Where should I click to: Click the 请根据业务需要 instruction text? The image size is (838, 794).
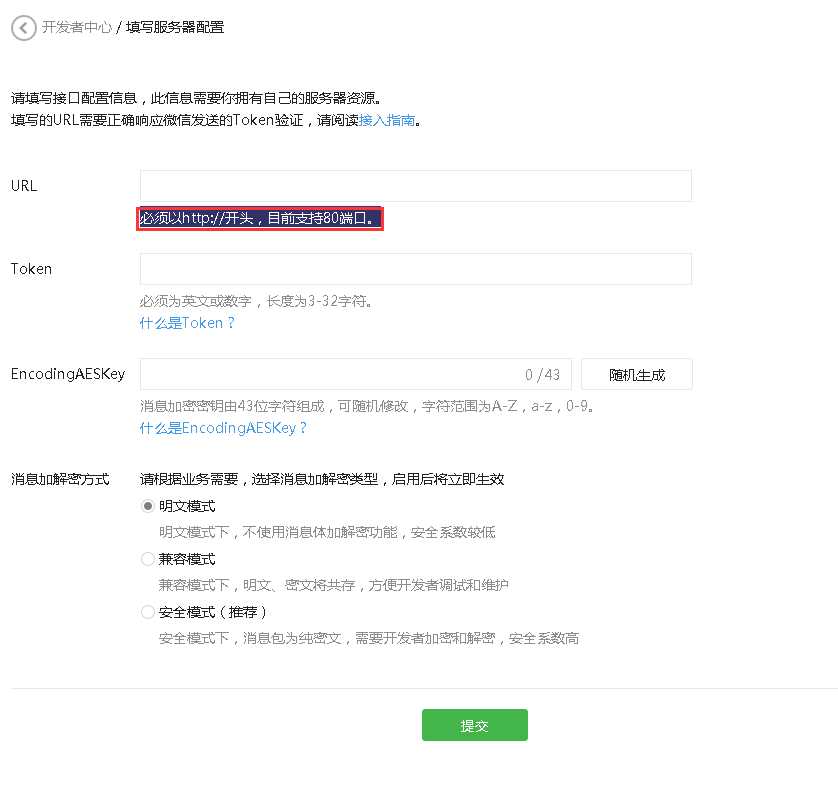coord(322,479)
